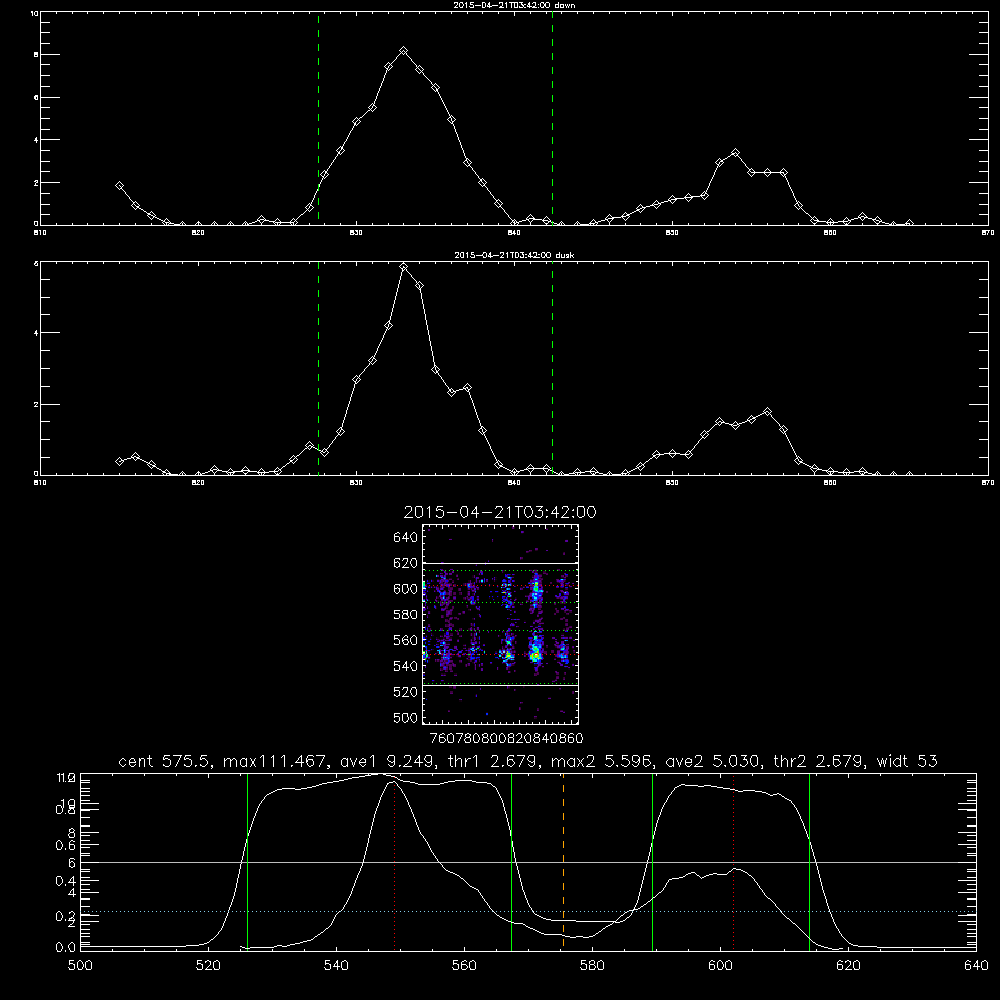Click the second-peak diamond near 854 in dawn plot
Screen dimensions: 1000x1000
(735, 153)
